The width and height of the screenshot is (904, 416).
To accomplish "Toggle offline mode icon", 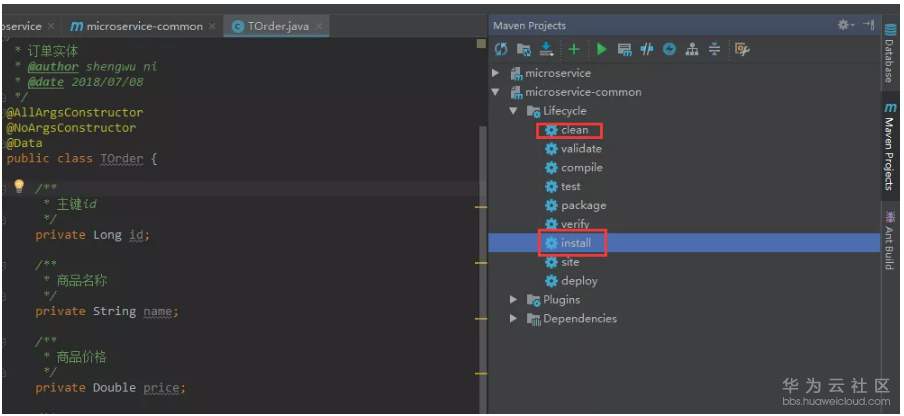I will click(x=646, y=50).
